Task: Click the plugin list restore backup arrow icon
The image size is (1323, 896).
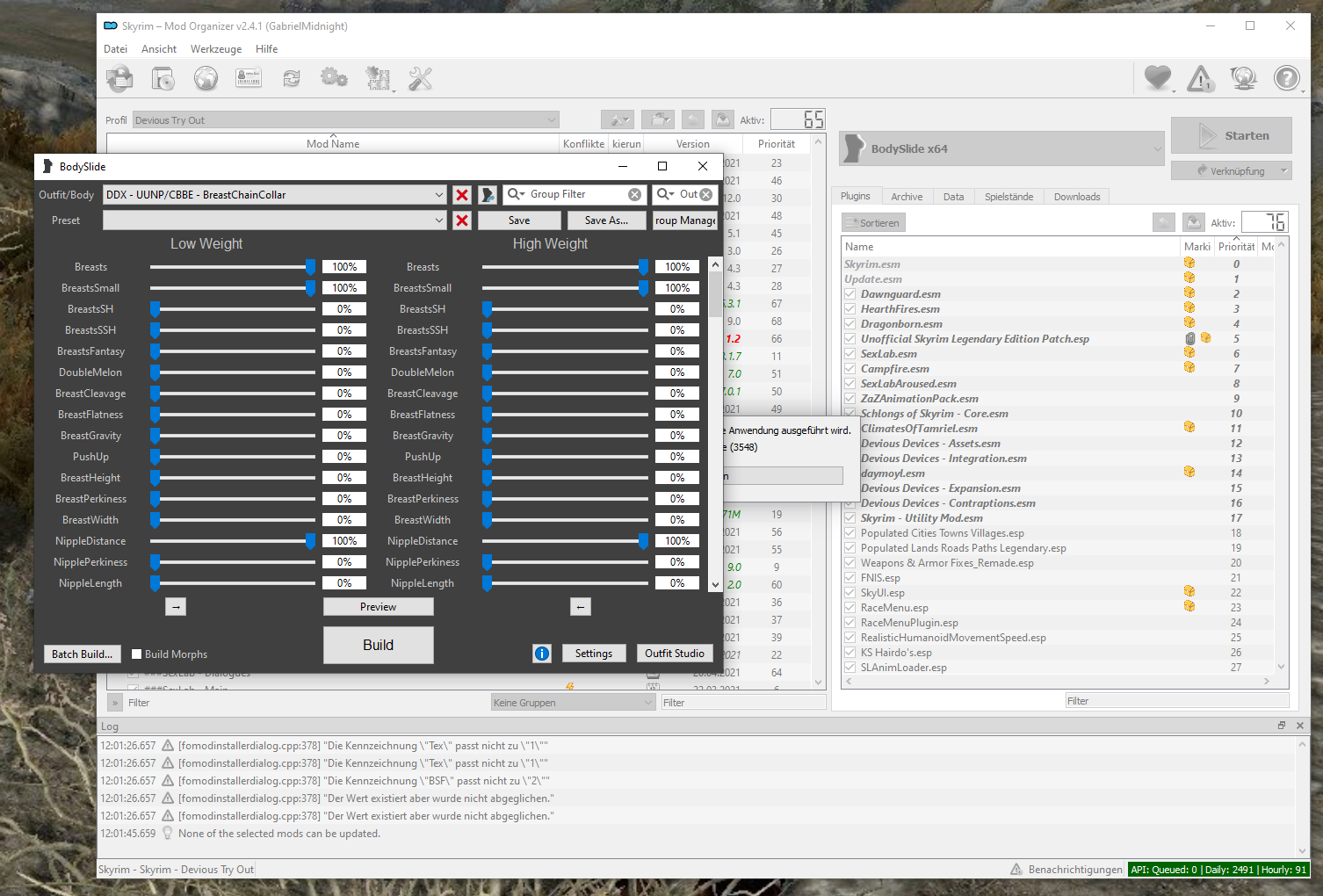Action: pyautogui.click(x=1163, y=223)
